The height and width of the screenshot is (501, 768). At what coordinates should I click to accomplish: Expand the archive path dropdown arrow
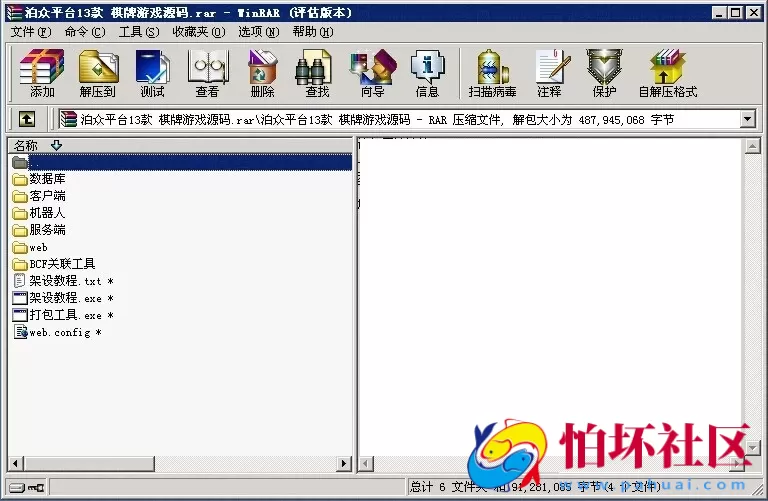[x=747, y=119]
